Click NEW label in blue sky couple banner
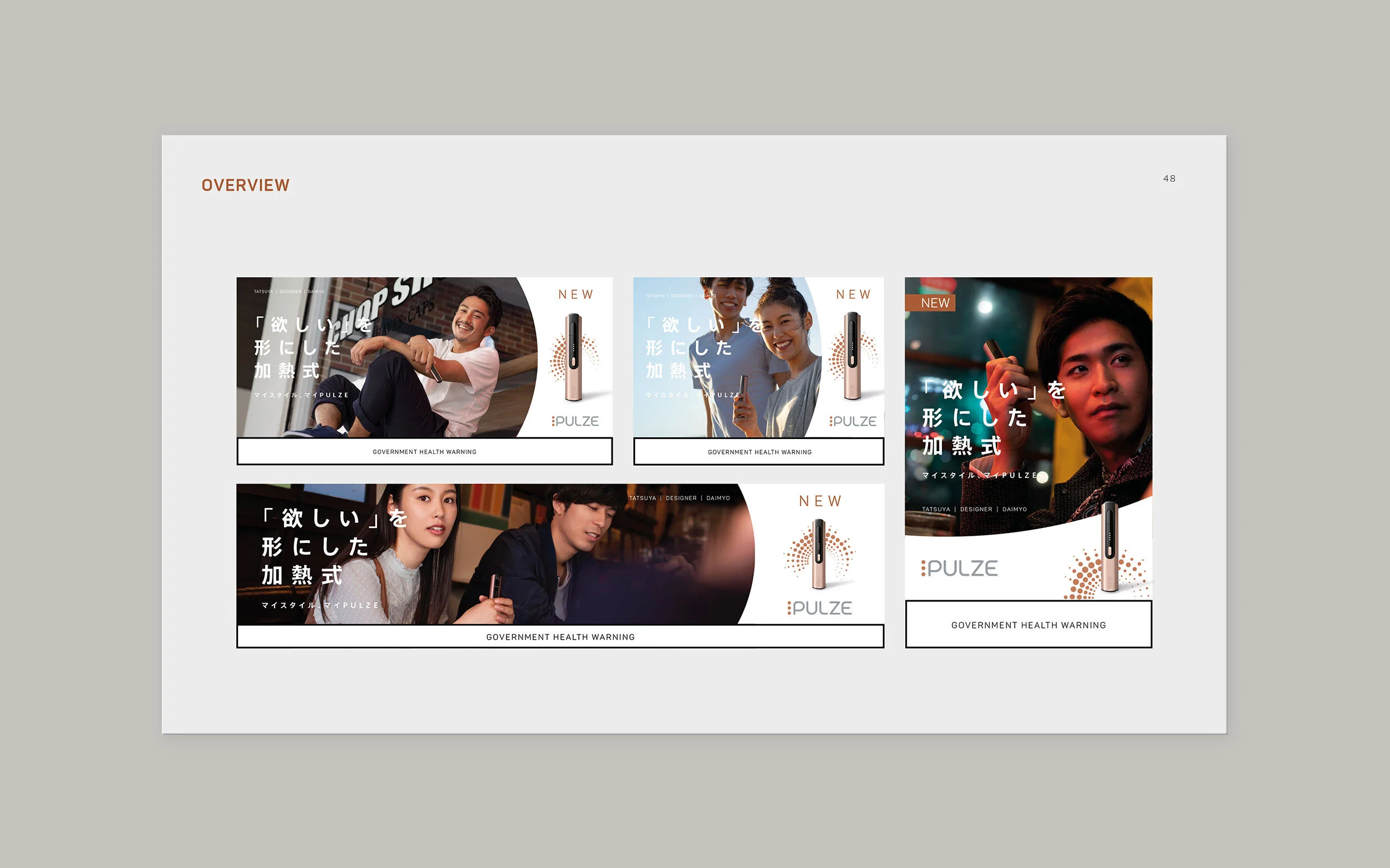Image resolution: width=1390 pixels, height=868 pixels. click(x=853, y=295)
